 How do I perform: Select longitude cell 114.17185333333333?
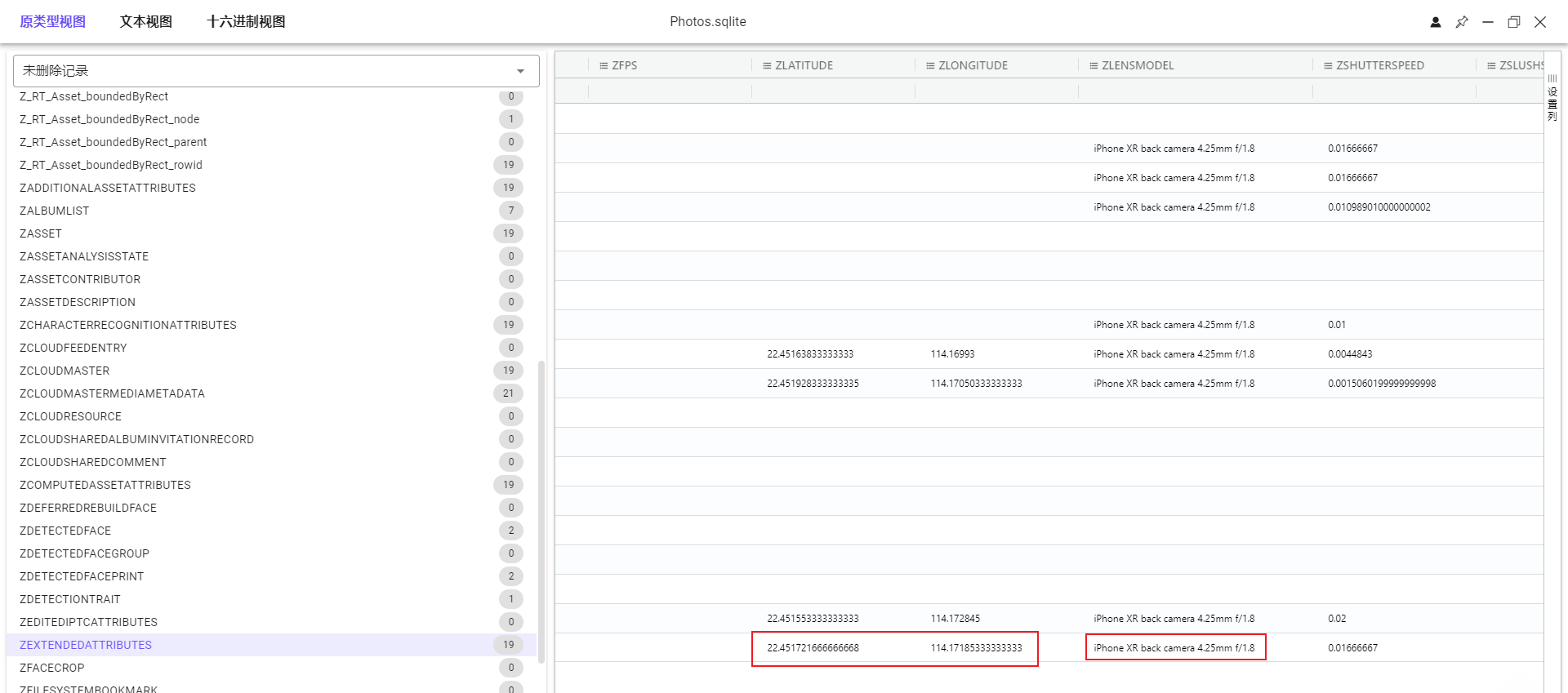pos(976,648)
